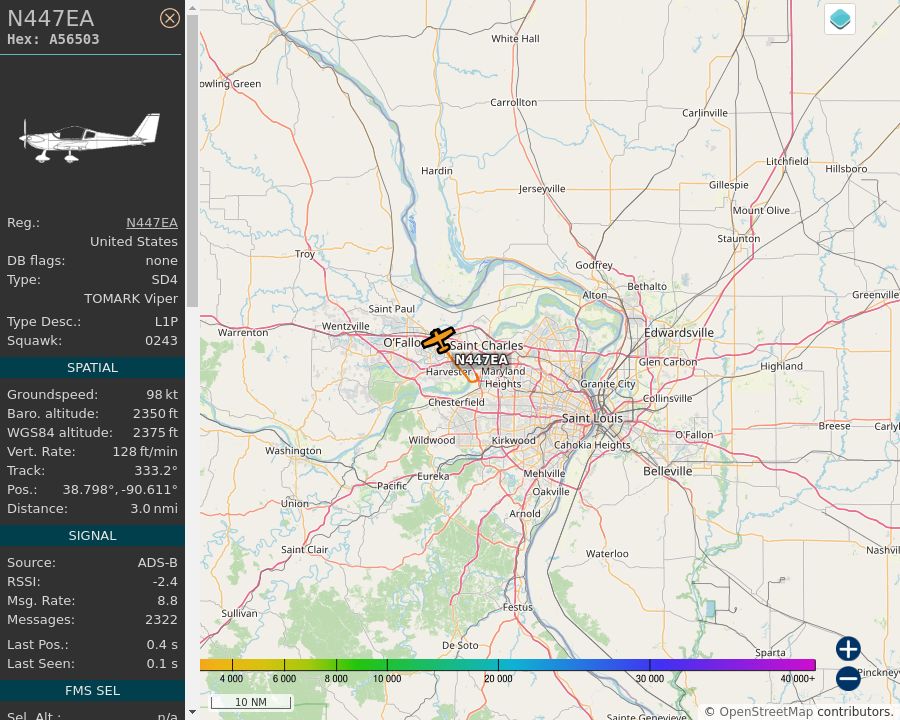Click the Waterloo label on the map
This screenshot has height=720, width=900.
607,553
